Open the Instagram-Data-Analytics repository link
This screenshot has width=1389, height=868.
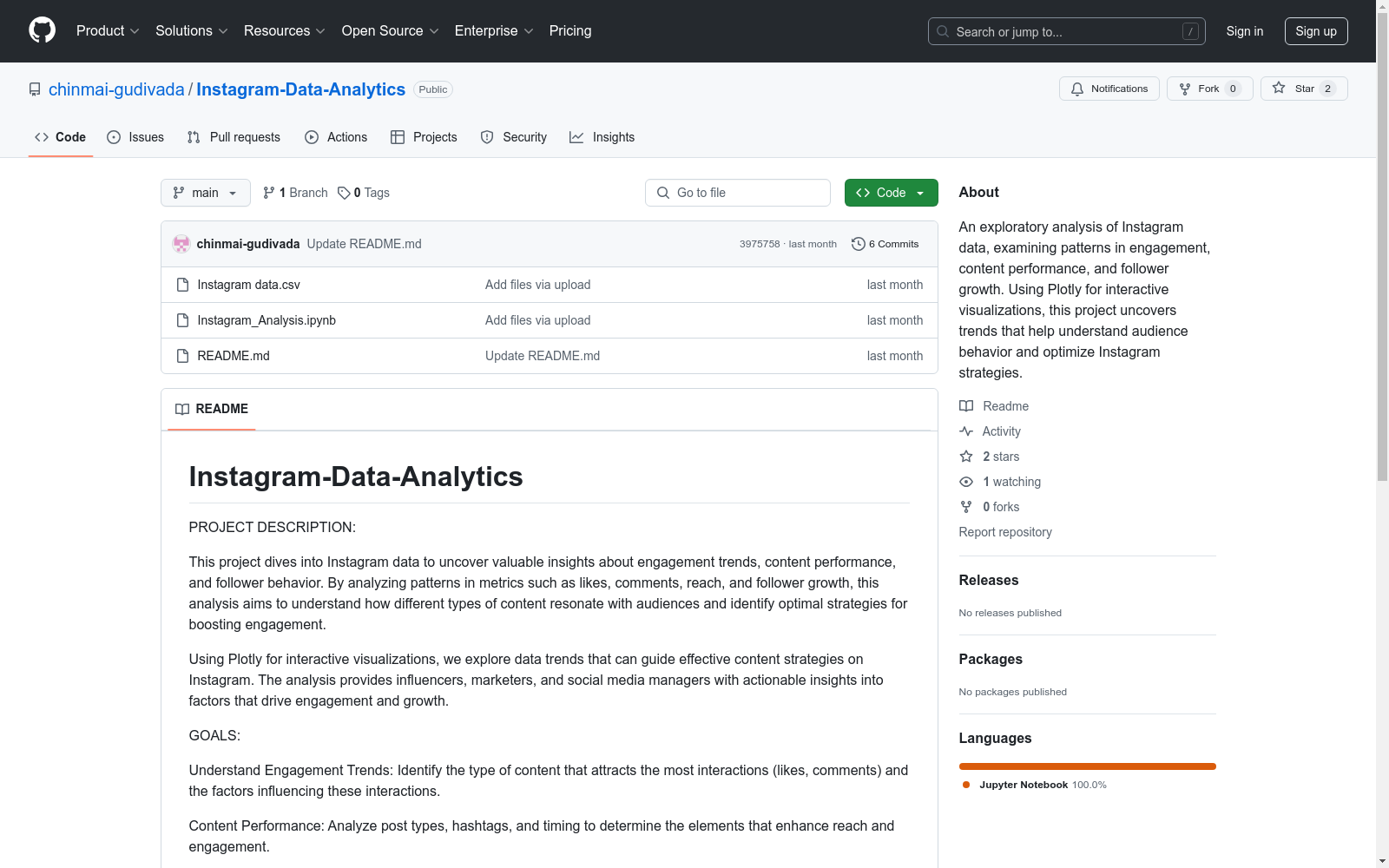[x=300, y=89]
